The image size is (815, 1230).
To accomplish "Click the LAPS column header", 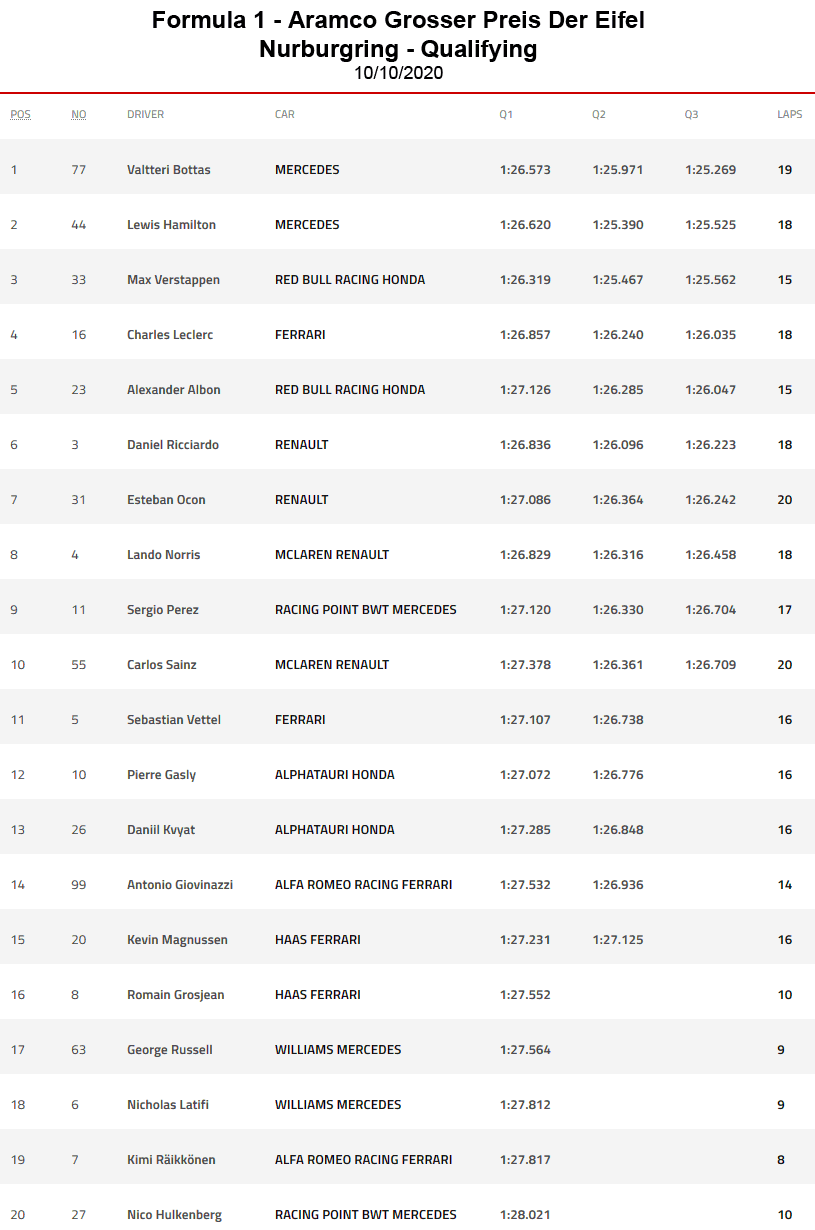I will [x=789, y=114].
